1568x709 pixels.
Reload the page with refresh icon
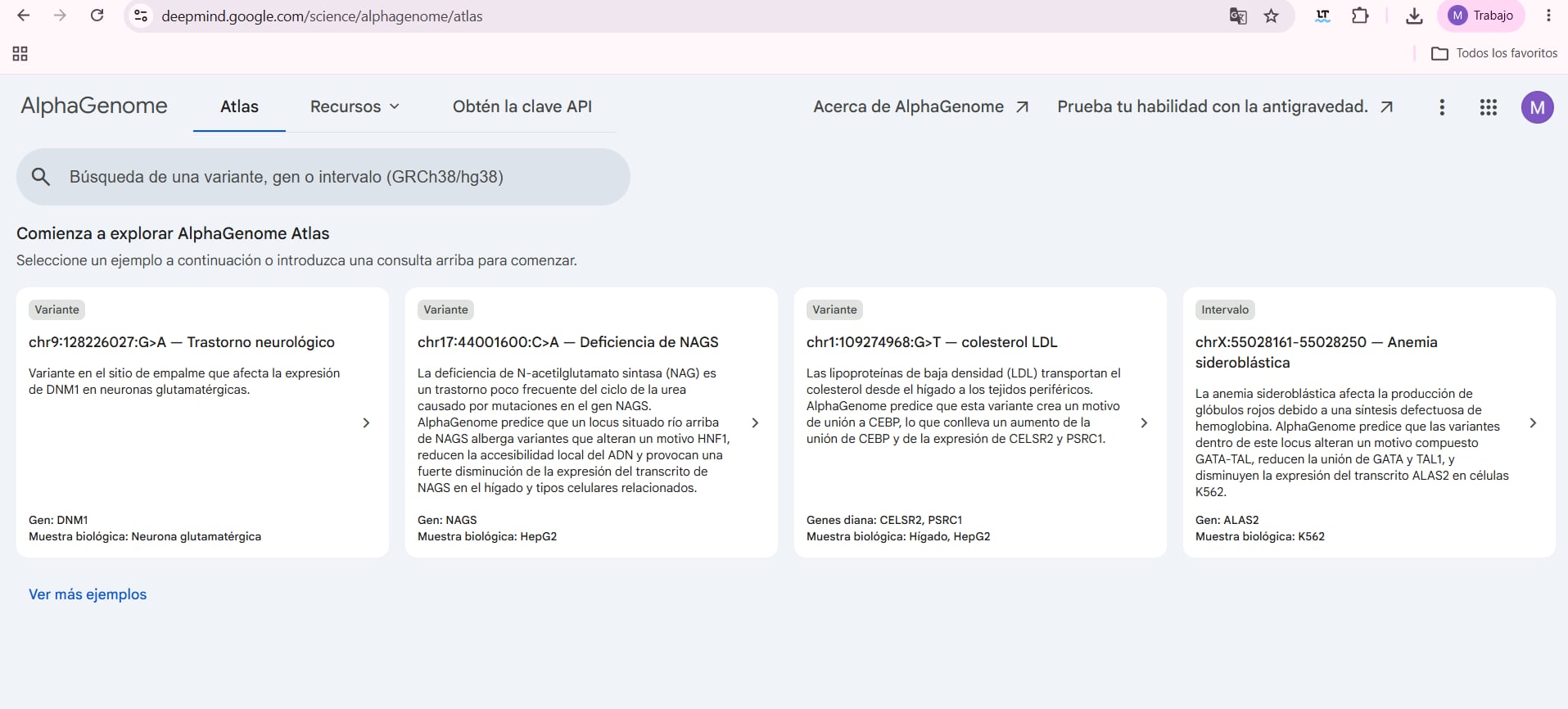tap(97, 16)
